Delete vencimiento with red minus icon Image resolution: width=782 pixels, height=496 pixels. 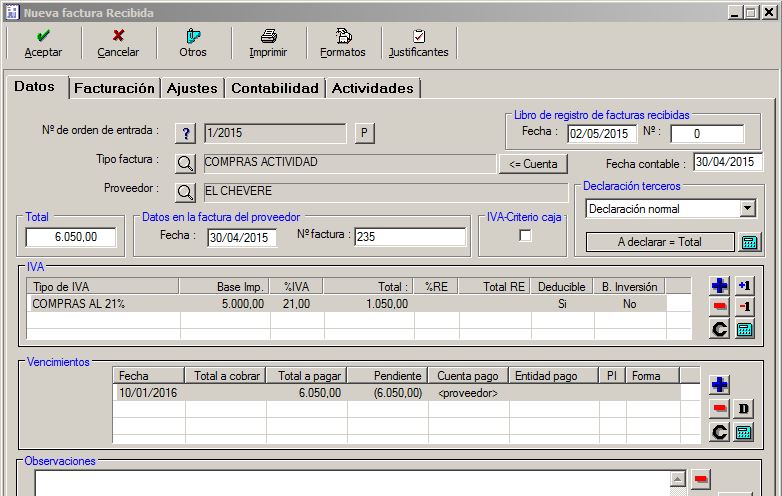click(x=719, y=409)
